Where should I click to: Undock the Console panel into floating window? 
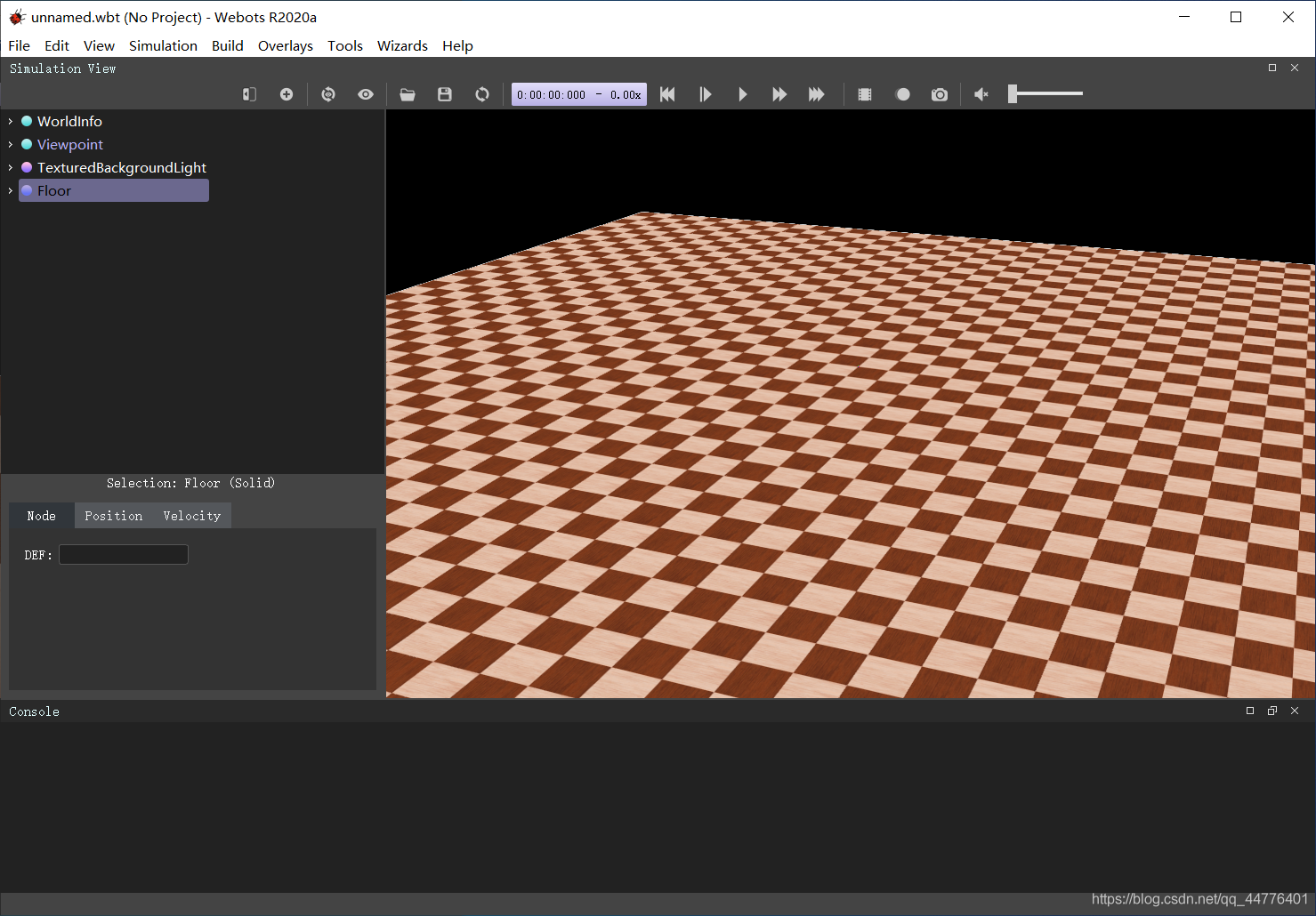pyautogui.click(x=1272, y=711)
